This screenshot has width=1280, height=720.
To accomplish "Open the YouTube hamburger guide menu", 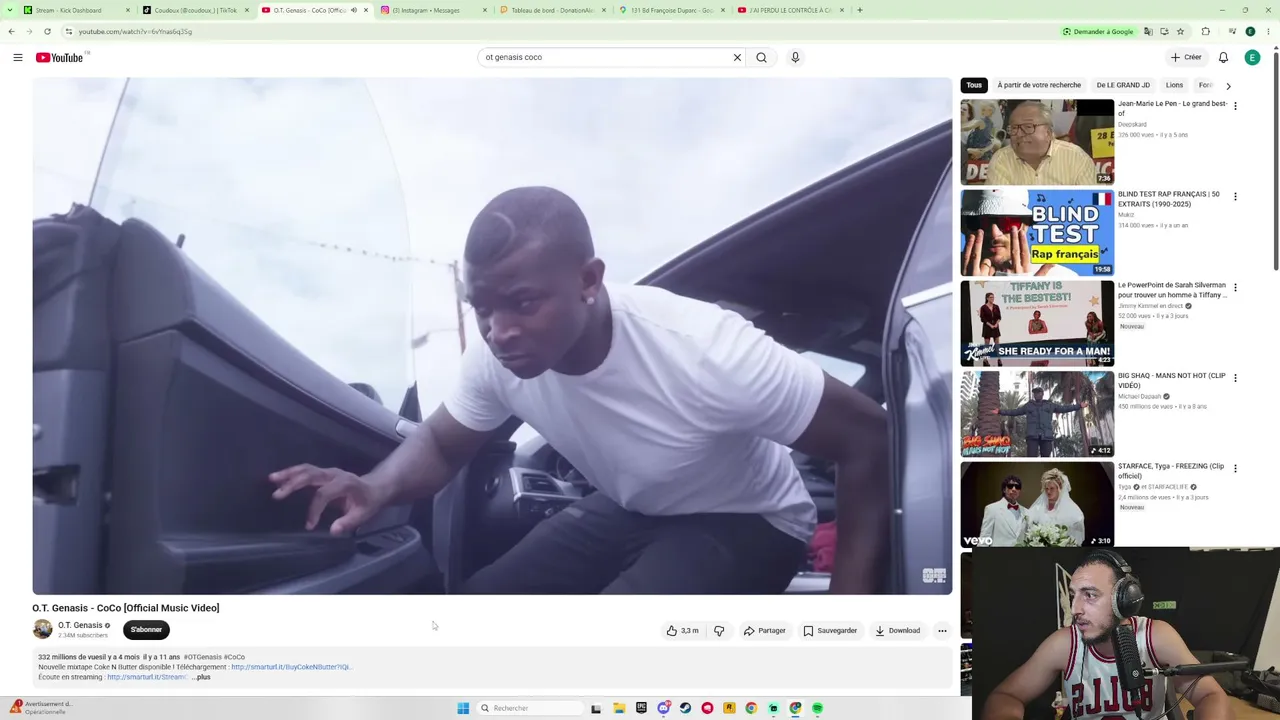I will [18, 57].
